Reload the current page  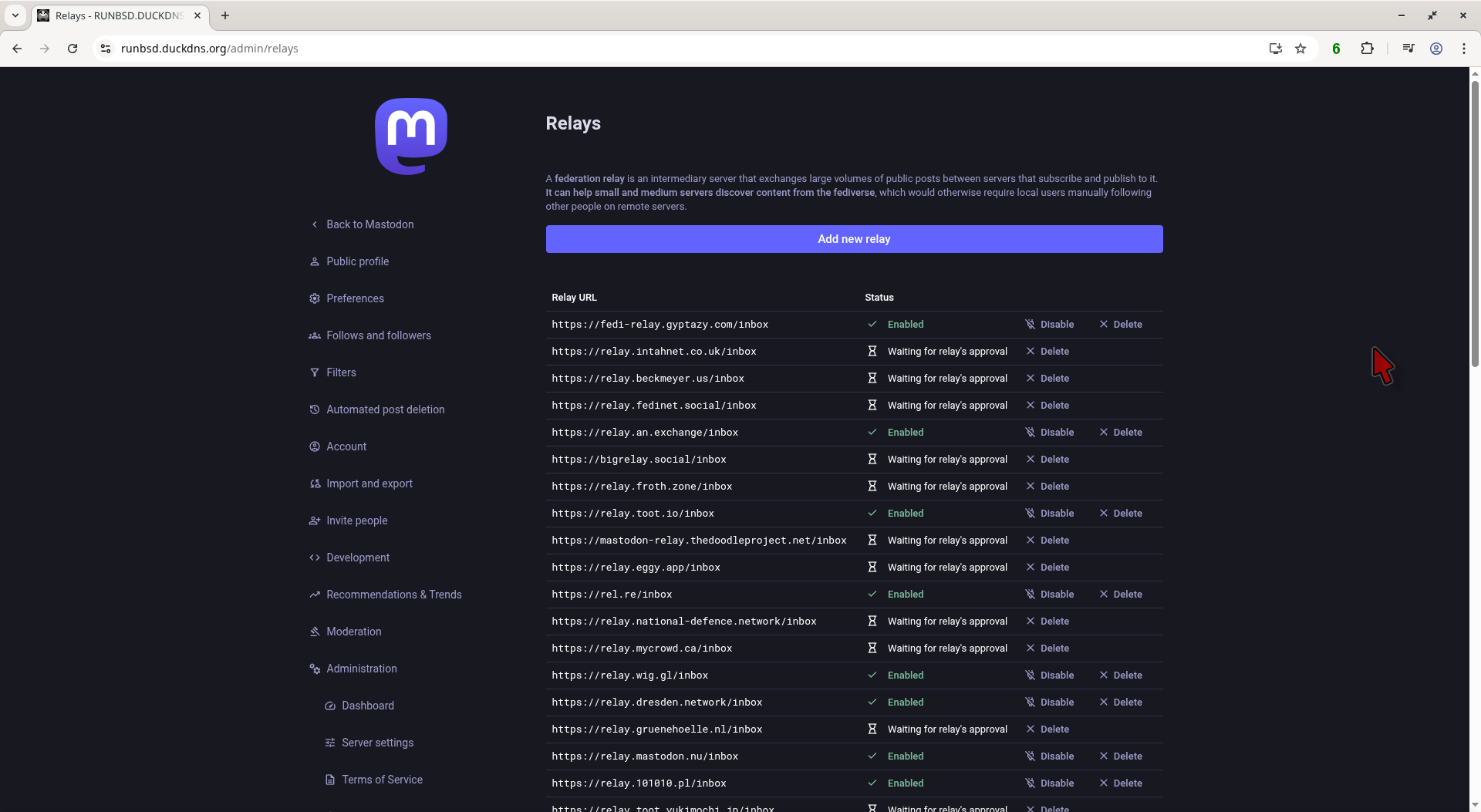point(73,49)
